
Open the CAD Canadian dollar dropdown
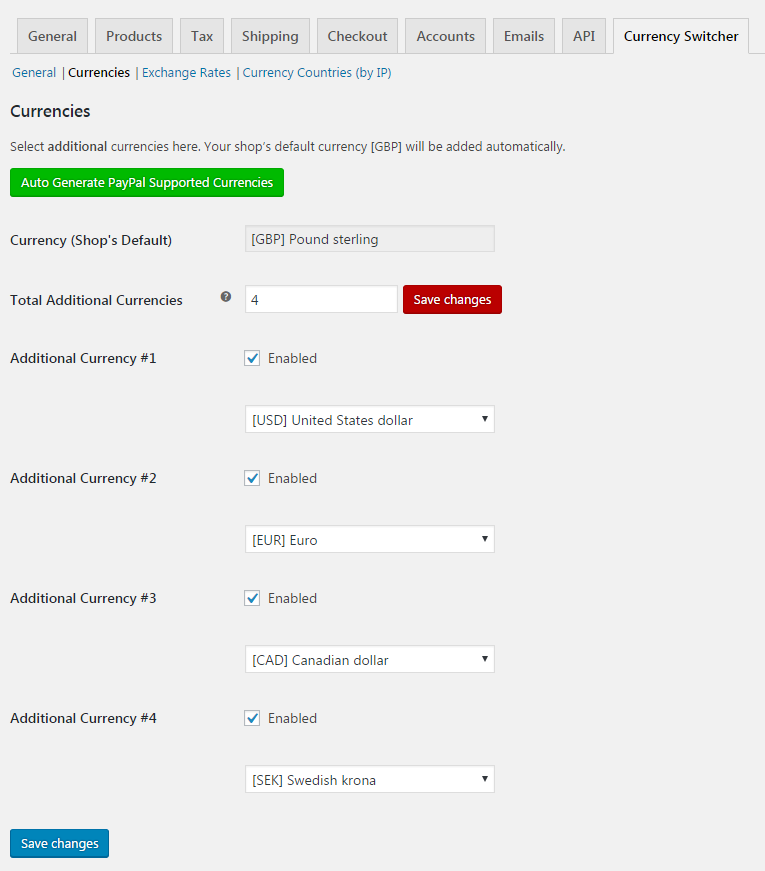click(x=369, y=659)
